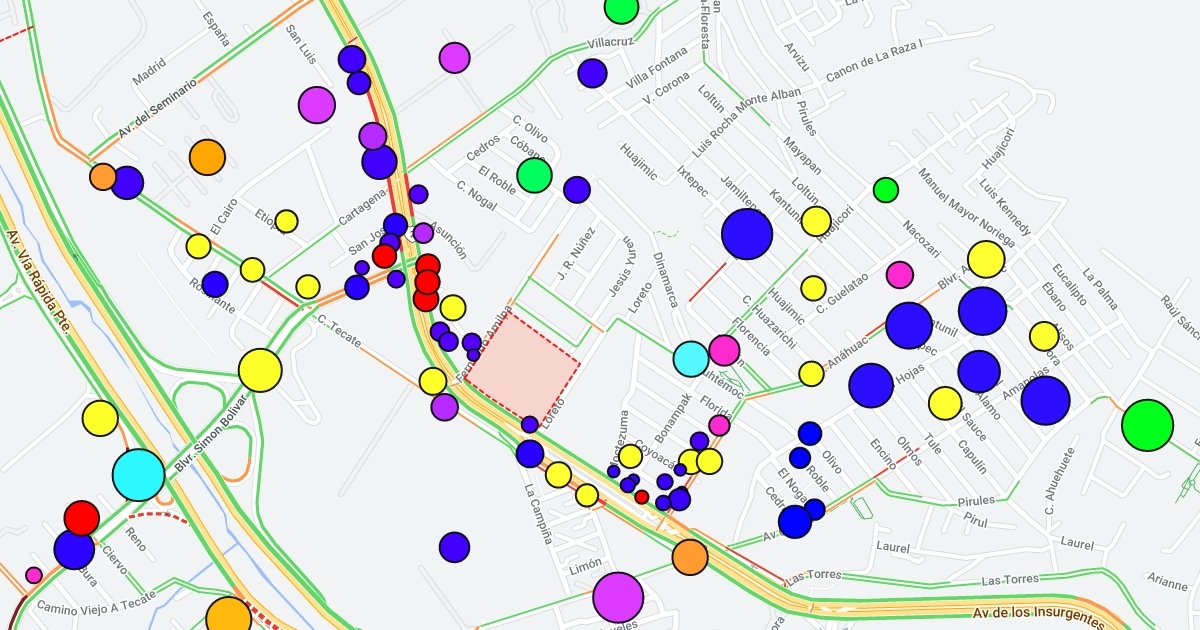Select the large cyan marker on Blvr. Simon Bolivar
Screen dimensions: 1200x630
[x=138, y=475]
